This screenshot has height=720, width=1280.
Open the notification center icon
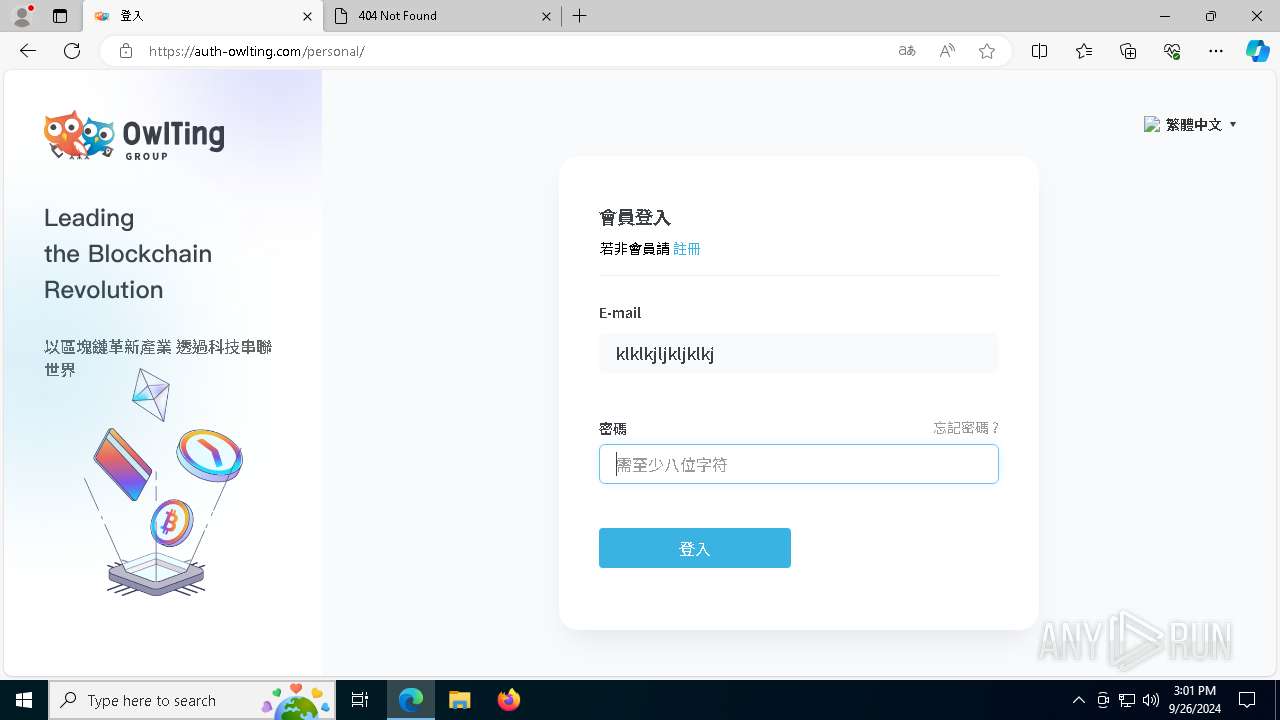point(1247,700)
